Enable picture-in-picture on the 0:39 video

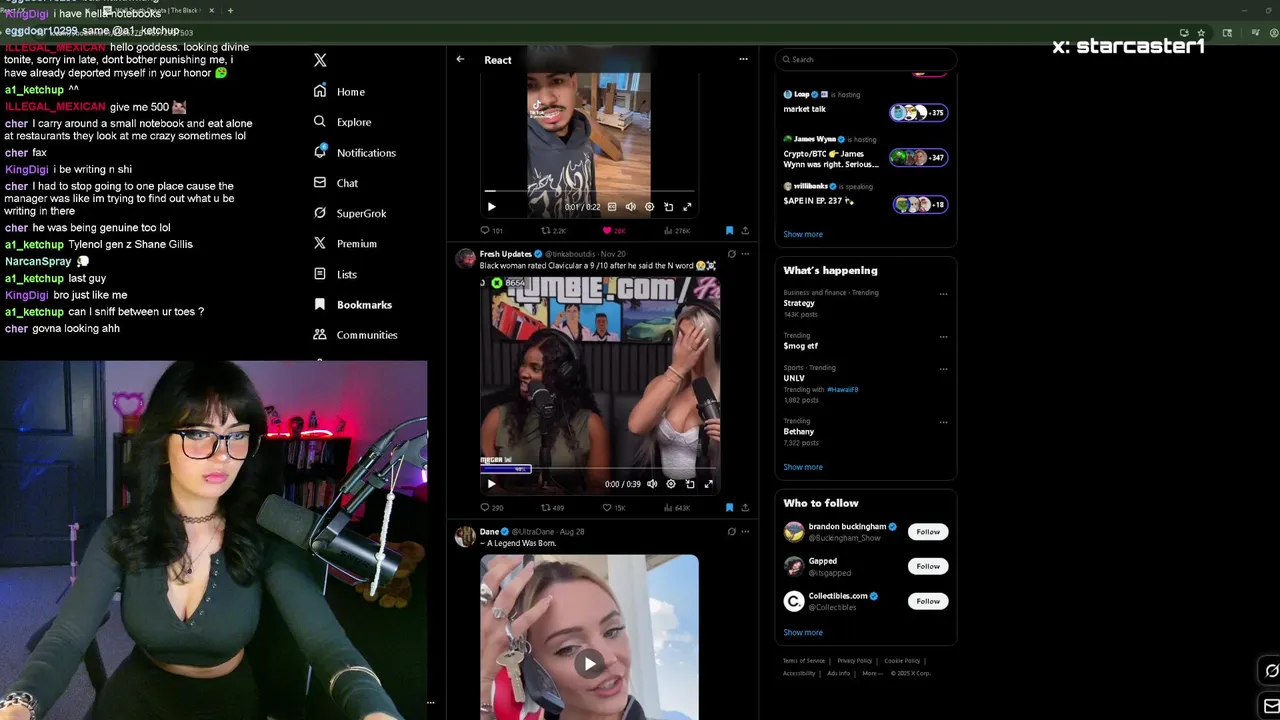tap(690, 484)
